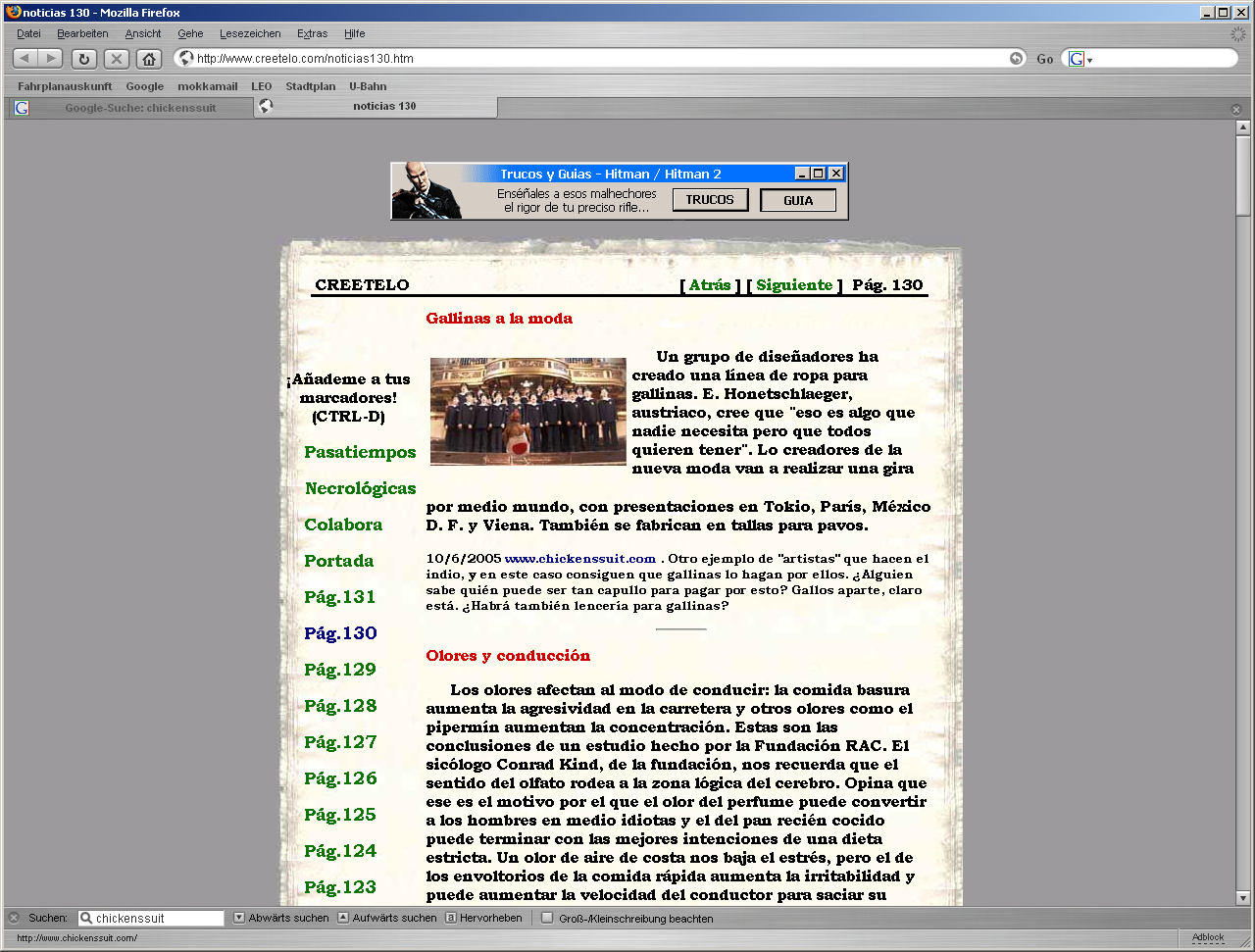
Task: Open the Ansicht menu
Action: pyautogui.click(x=143, y=33)
